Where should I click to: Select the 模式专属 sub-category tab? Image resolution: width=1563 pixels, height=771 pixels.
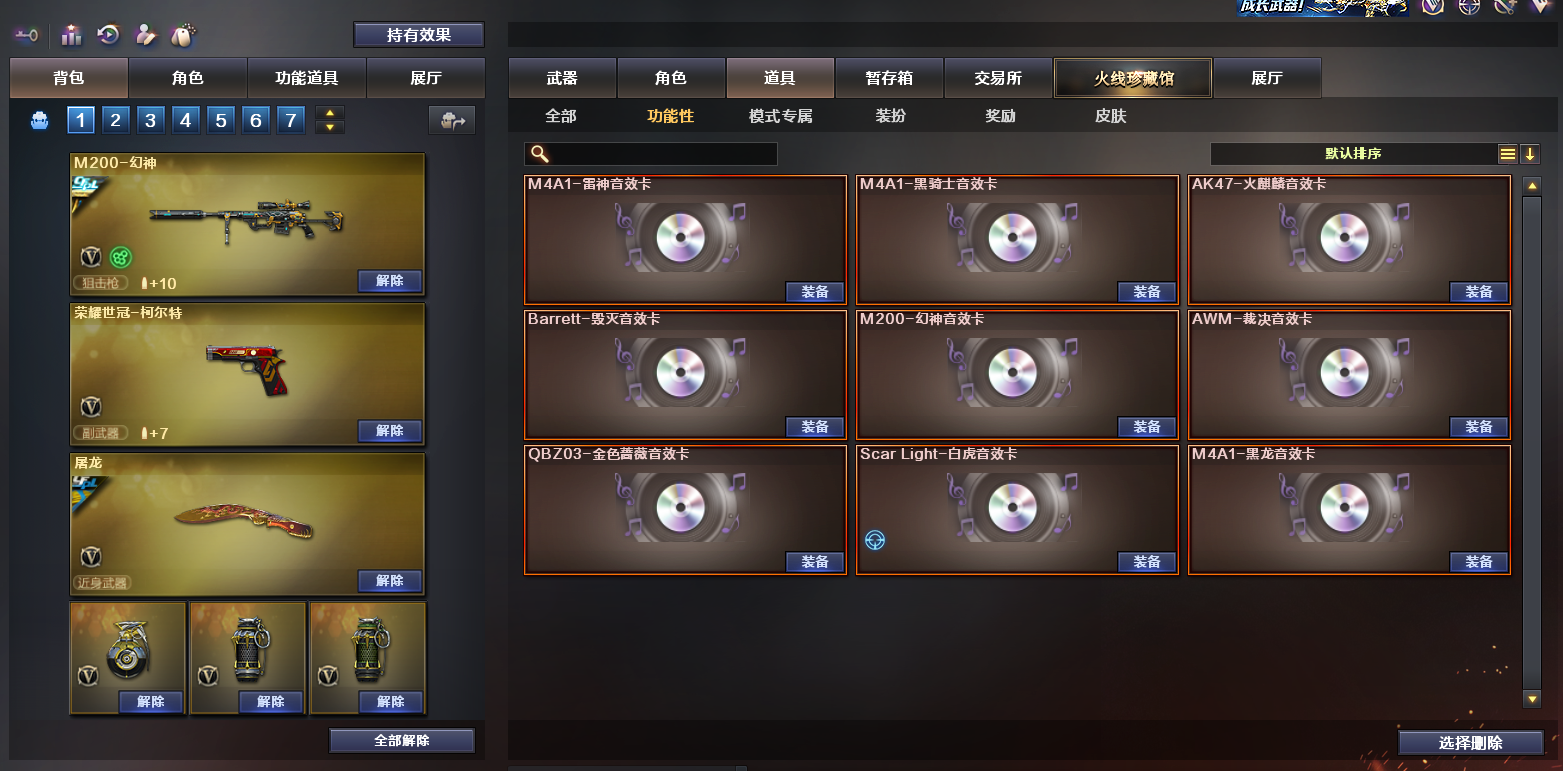coord(781,116)
